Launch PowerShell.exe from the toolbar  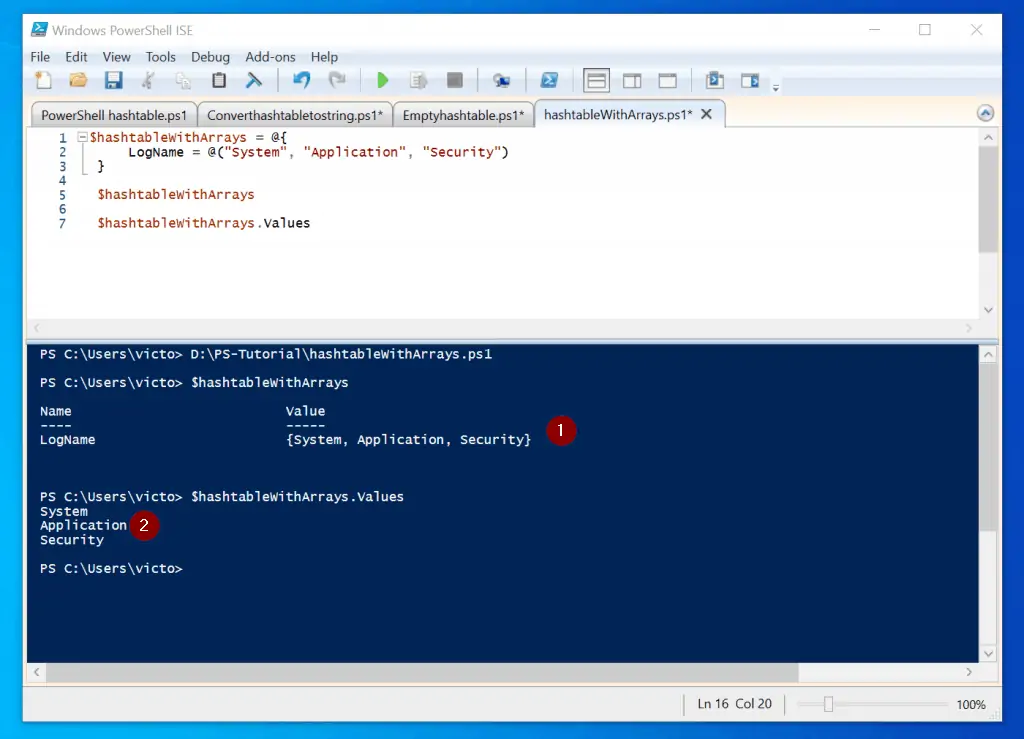point(550,80)
